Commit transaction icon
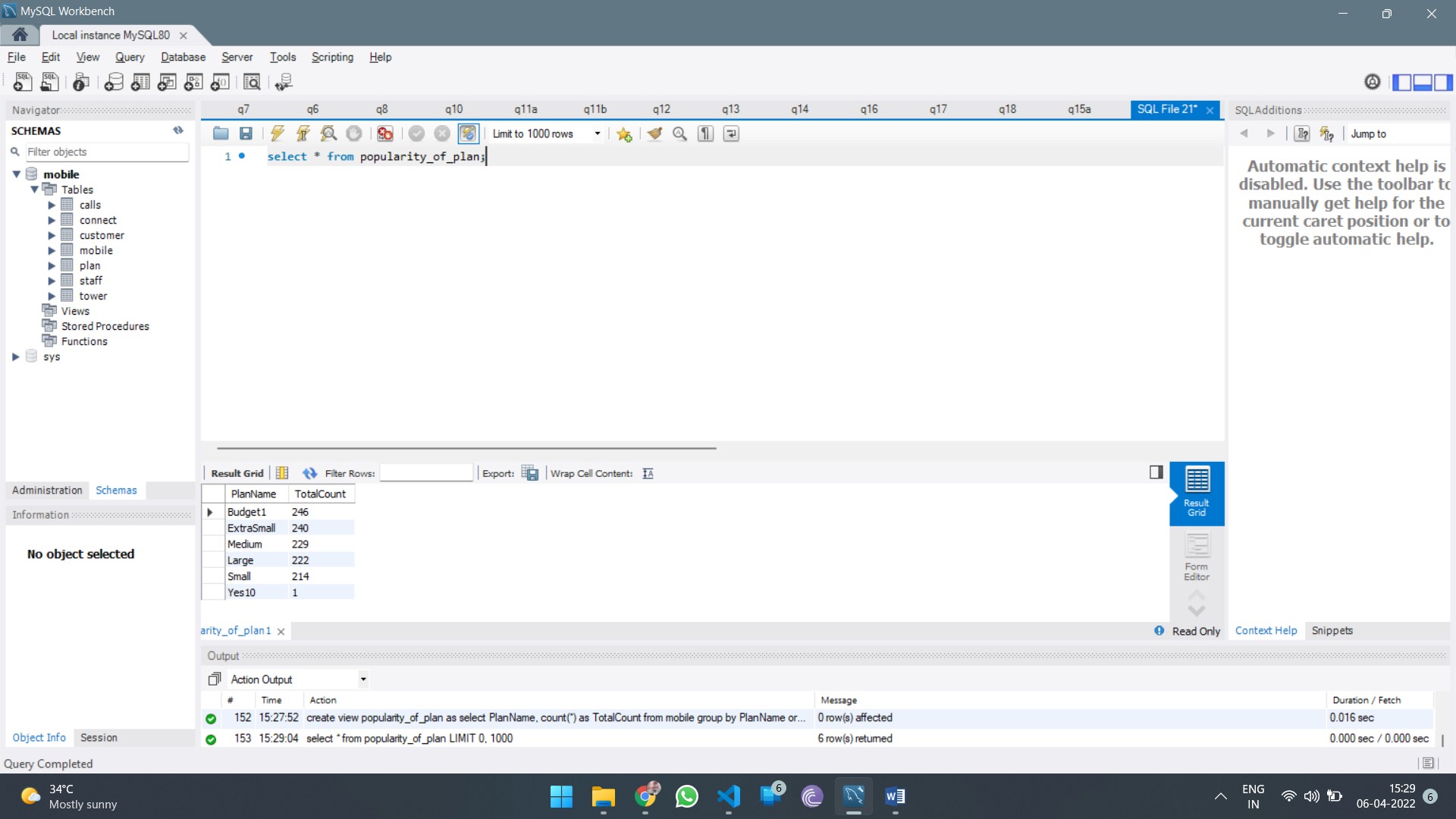This screenshot has width=1456, height=819. pyautogui.click(x=416, y=133)
